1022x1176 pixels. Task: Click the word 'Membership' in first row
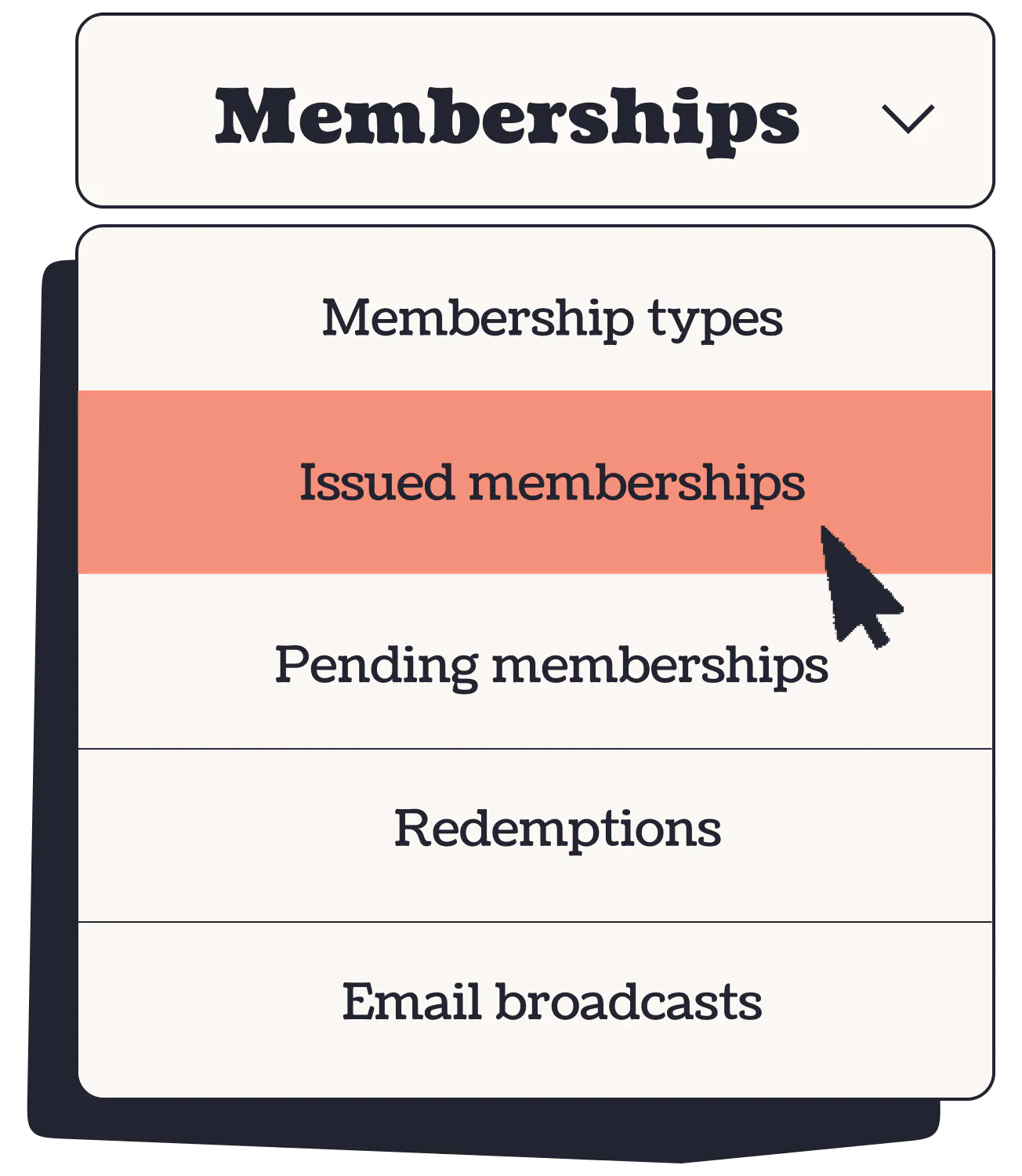477,318
